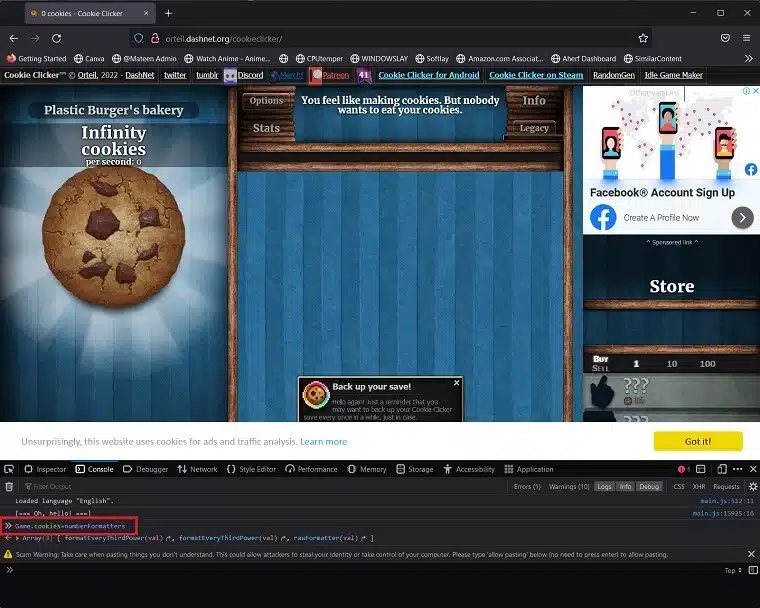Toggle the Info console filter

click(x=625, y=486)
